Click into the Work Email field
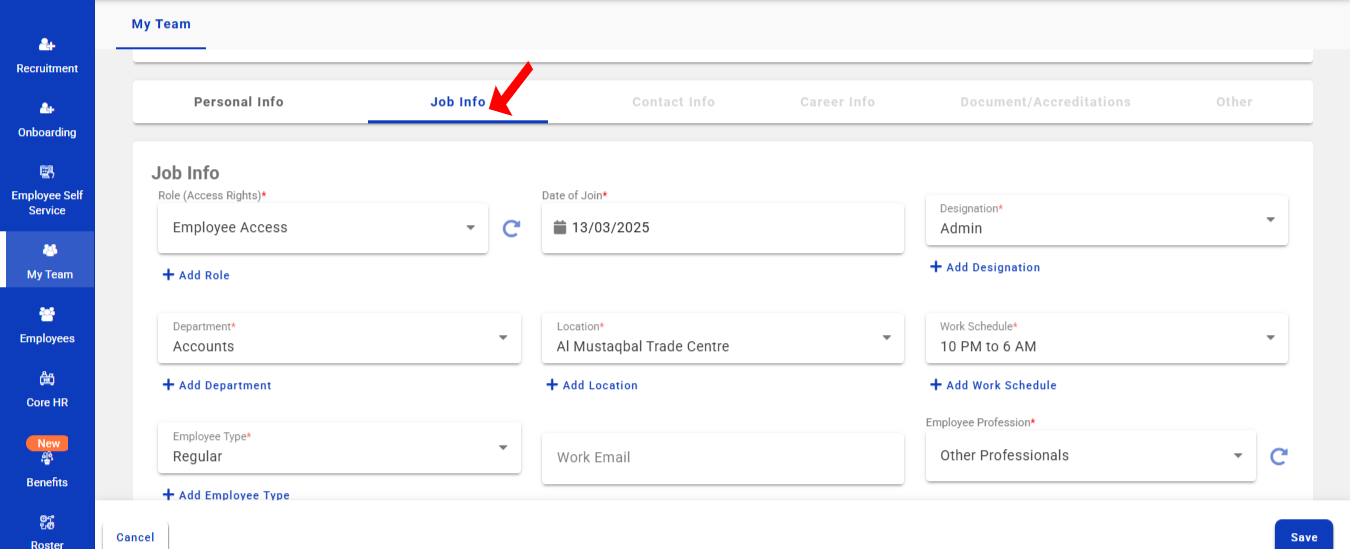This screenshot has height=549, width=1350. click(x=722, y=457)
